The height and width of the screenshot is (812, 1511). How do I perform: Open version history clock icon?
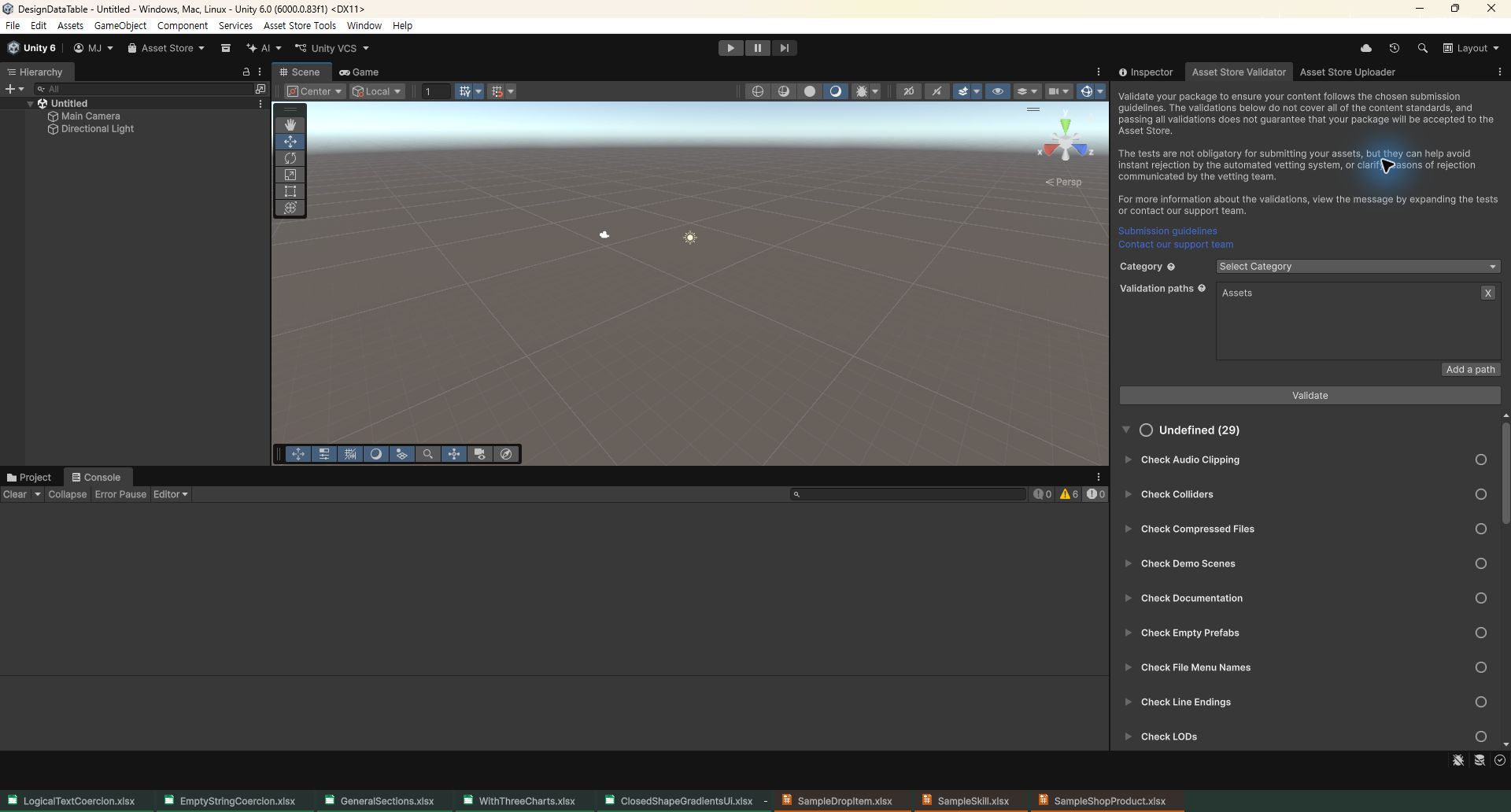1394,48
